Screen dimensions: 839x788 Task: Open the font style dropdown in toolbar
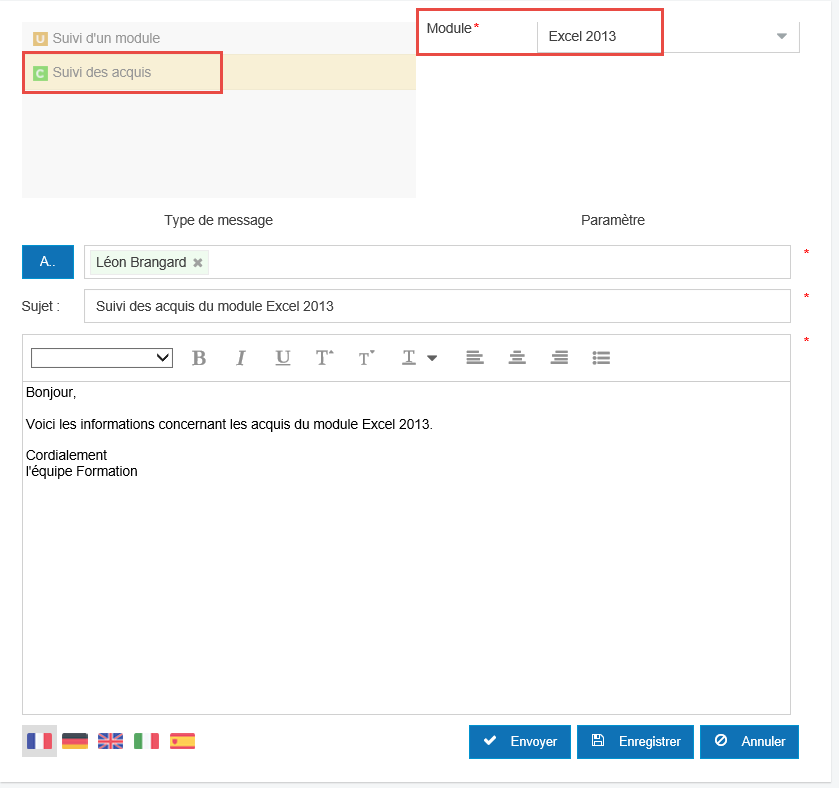click(x=102, y=358)
